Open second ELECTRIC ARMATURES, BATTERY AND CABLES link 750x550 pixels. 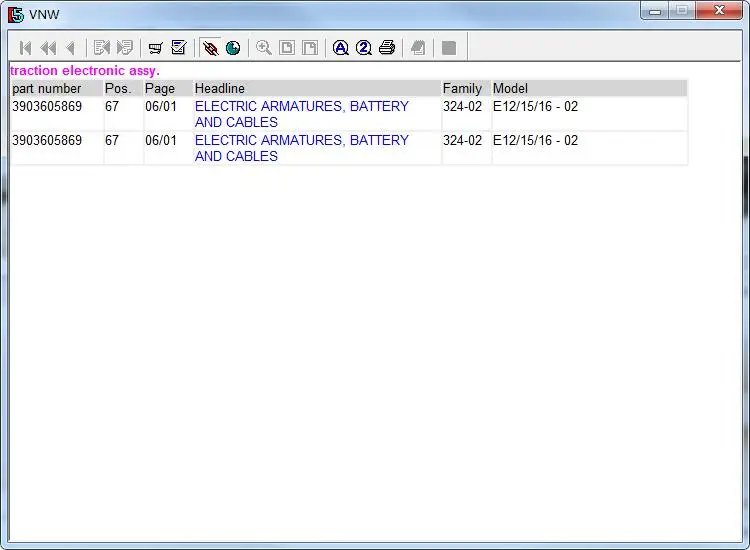pos(302,148)
